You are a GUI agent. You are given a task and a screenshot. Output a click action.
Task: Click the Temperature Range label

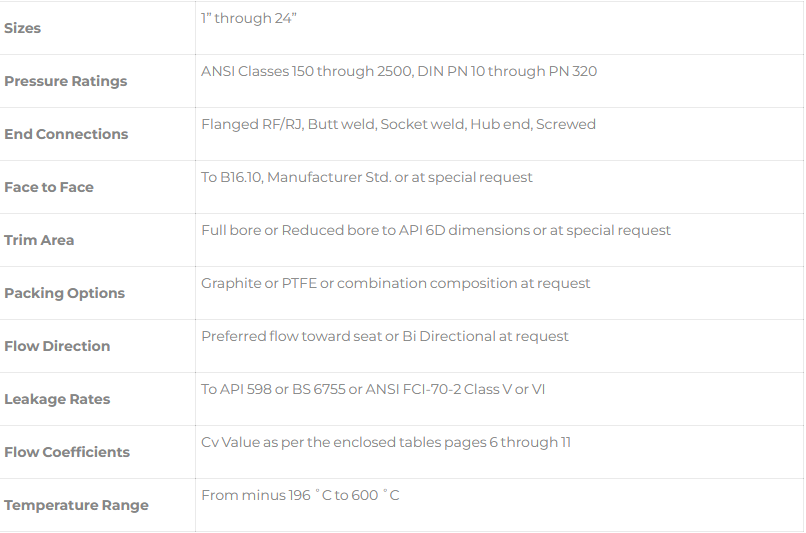click(76, 505)
